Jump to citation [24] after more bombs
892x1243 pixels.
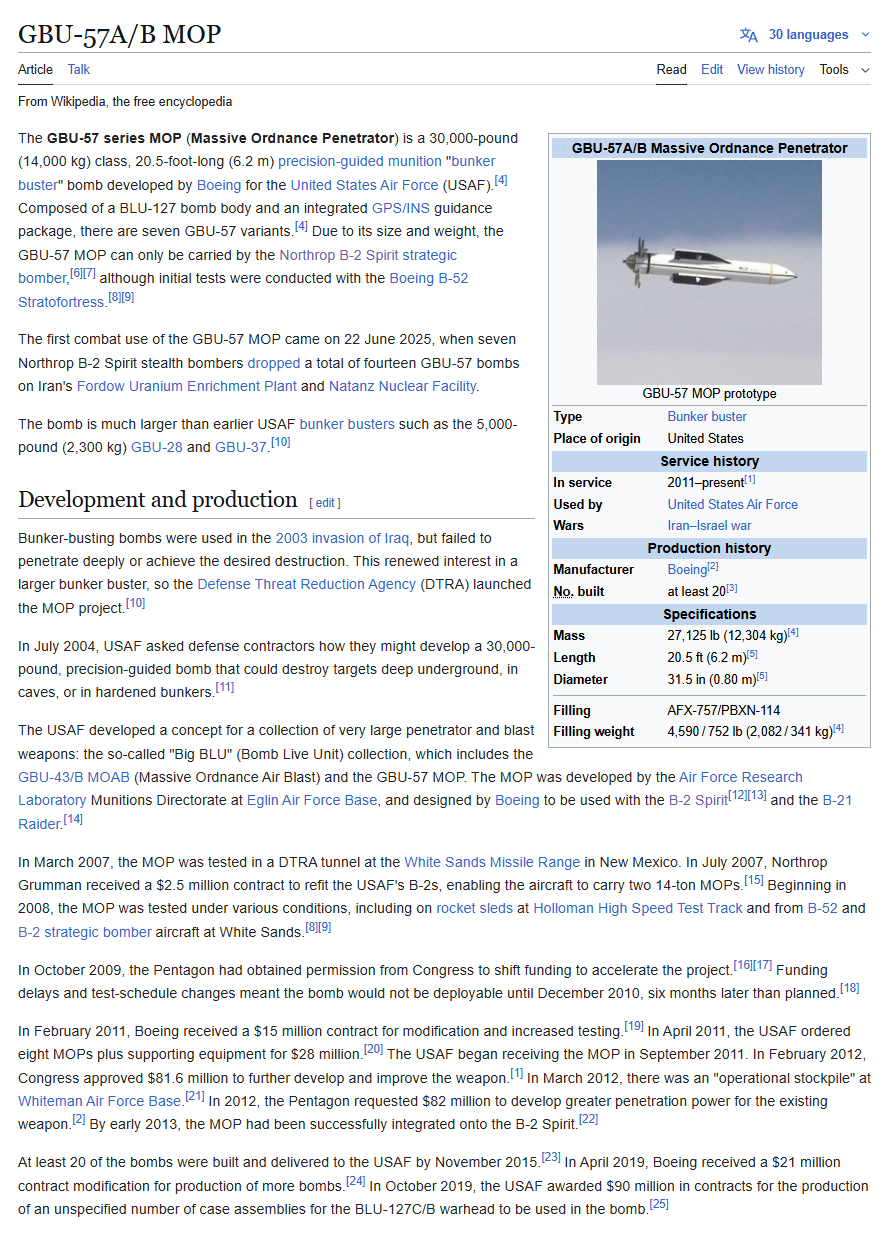[x=356, y=1181]
